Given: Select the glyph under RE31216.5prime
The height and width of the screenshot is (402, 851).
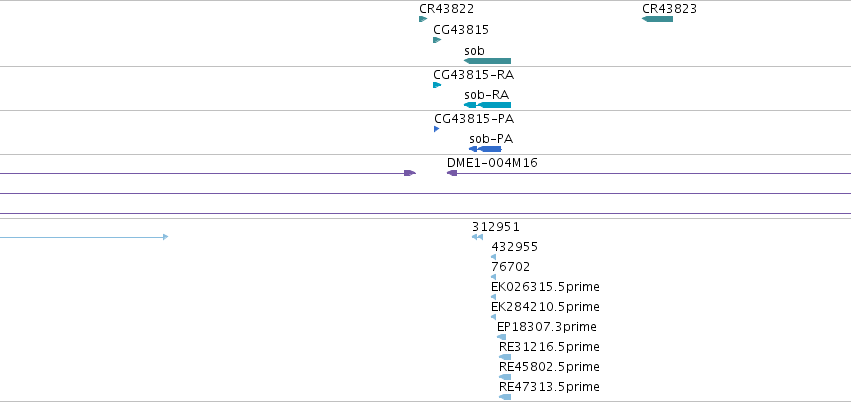Looking at the screenshot, I should point(505,357).
